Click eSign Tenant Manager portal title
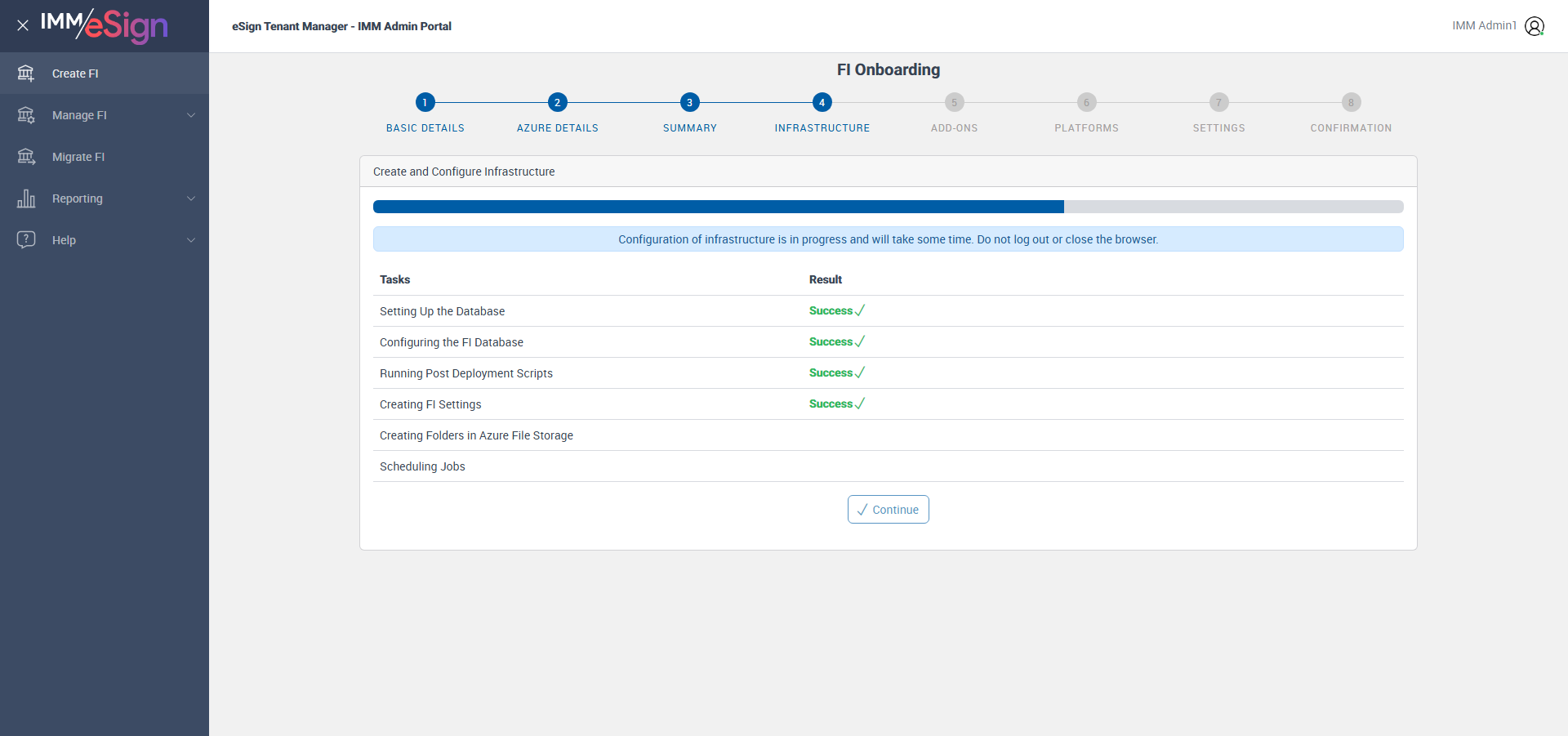The height and width of the screenshot is (736, 1568). pyautogui.click(x=341, y=26)
